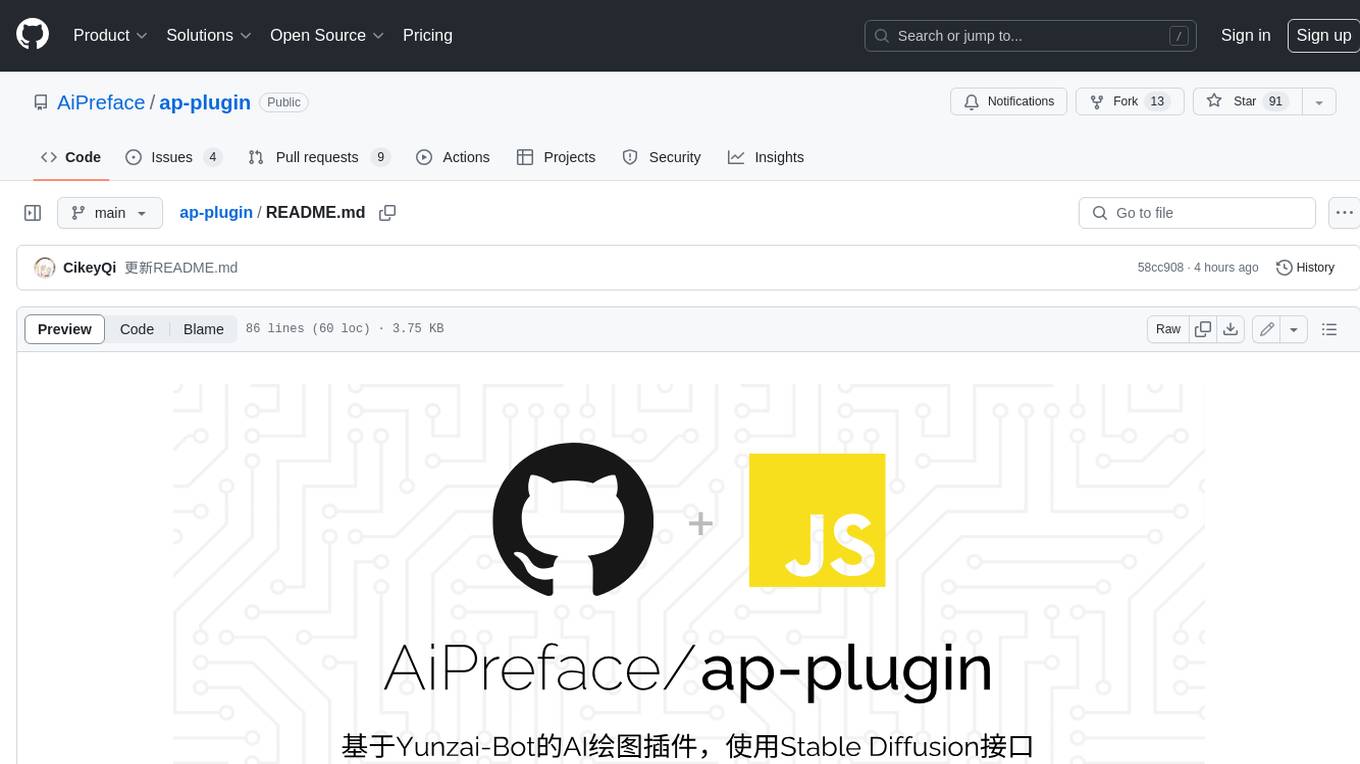Image resolution: width=1360 pixels, height=764 pixels.
Task: Open the main branch selector
Action: click(x=110, y=213)
